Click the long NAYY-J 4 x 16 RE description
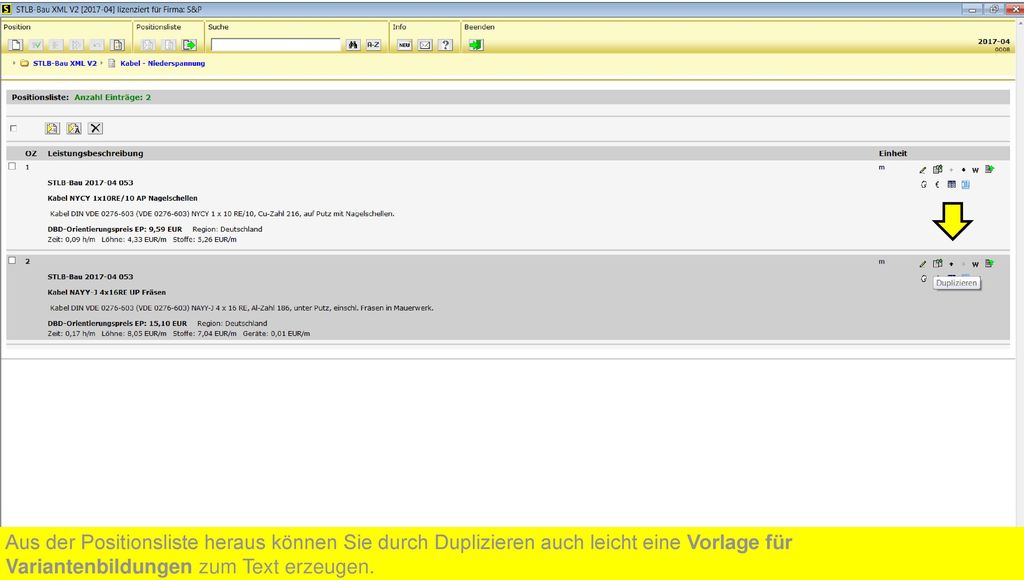 click(x=242, y=308)
